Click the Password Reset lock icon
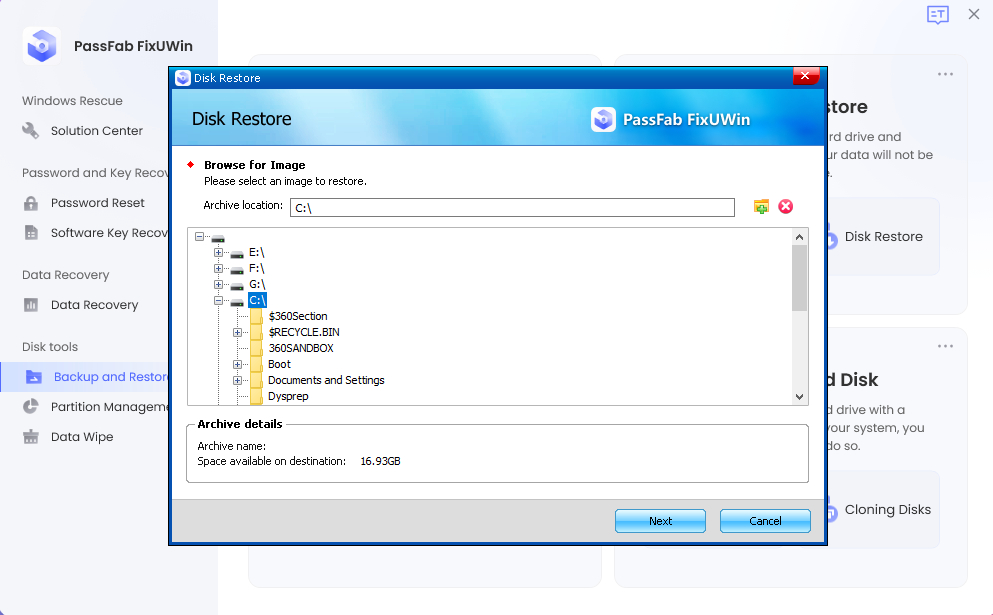The height and width of the screenshot is (615, 993). (31, 203)
